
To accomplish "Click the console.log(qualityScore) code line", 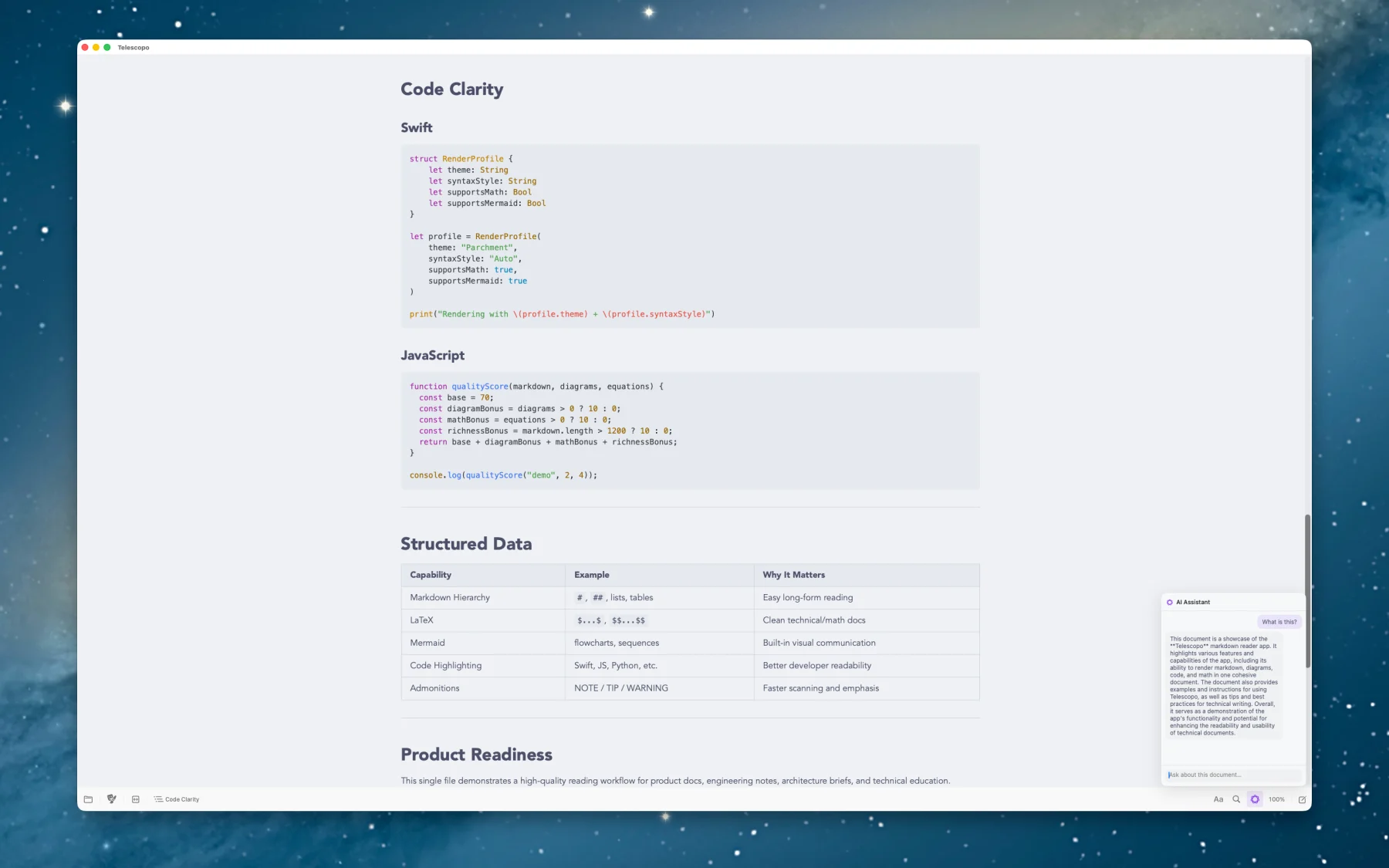I will [x=503, y=475].
